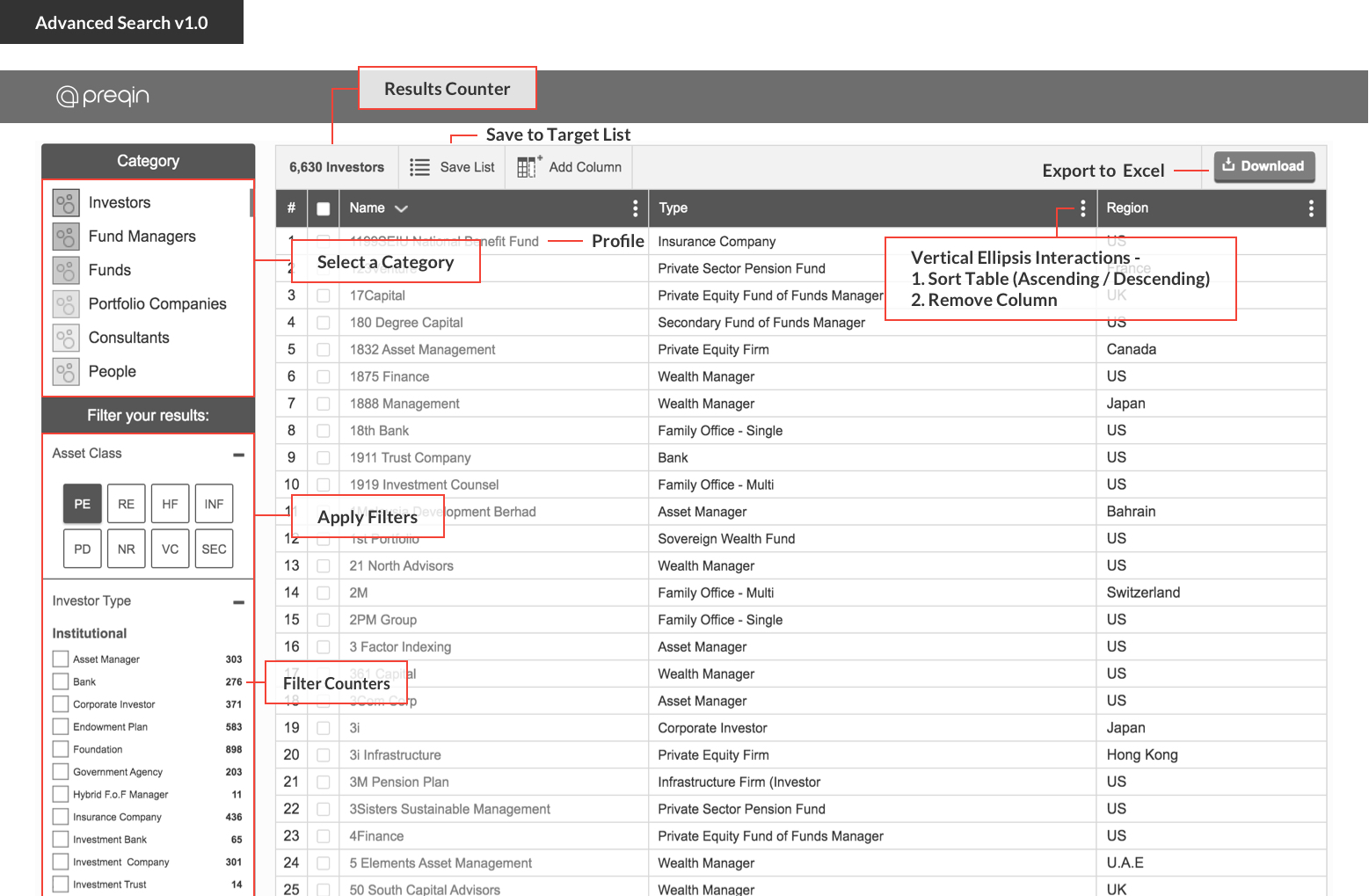Toggle the PD asset class filter

[x=83, y=549]
